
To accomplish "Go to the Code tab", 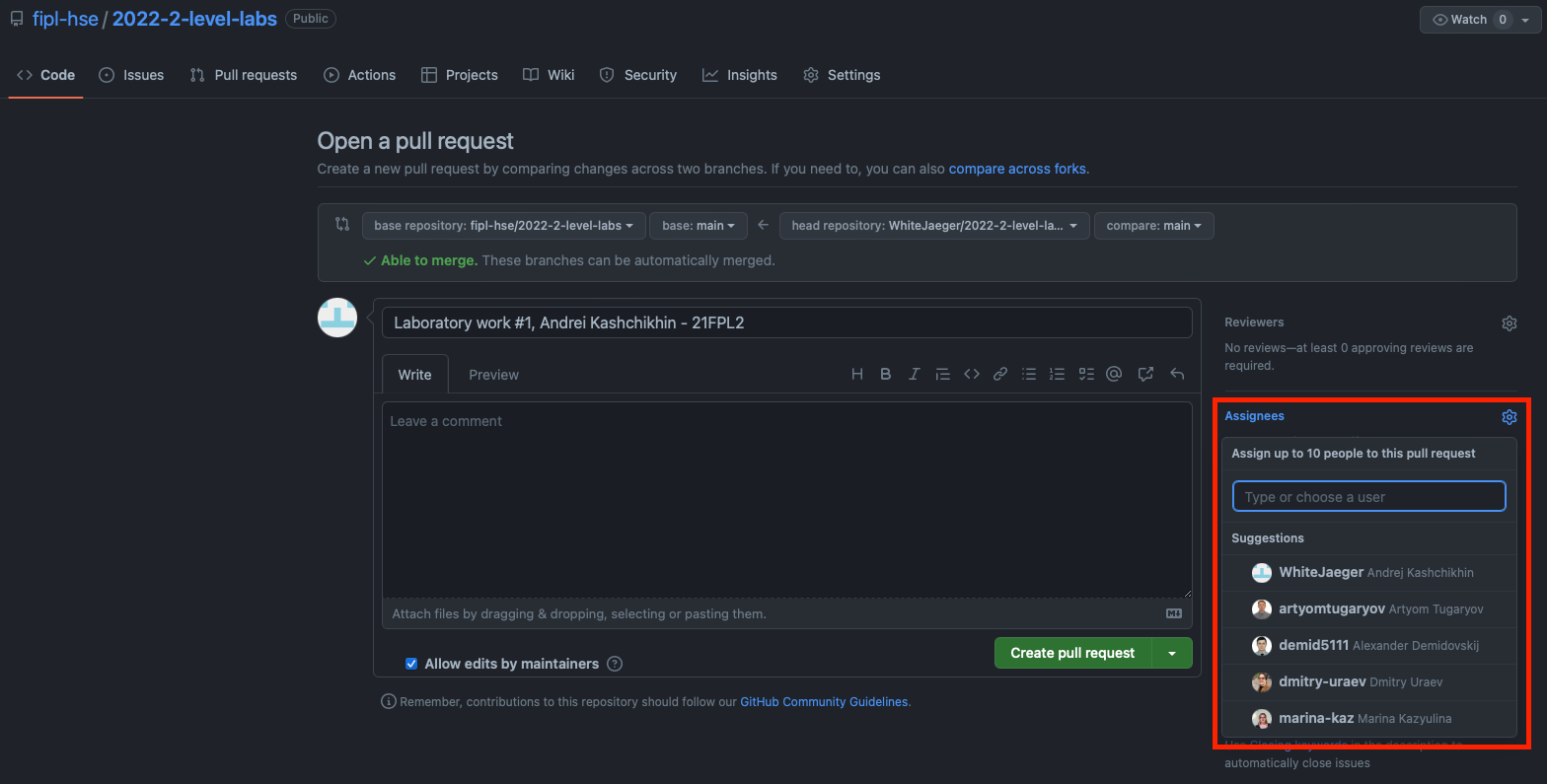I will tap(46, 75).
